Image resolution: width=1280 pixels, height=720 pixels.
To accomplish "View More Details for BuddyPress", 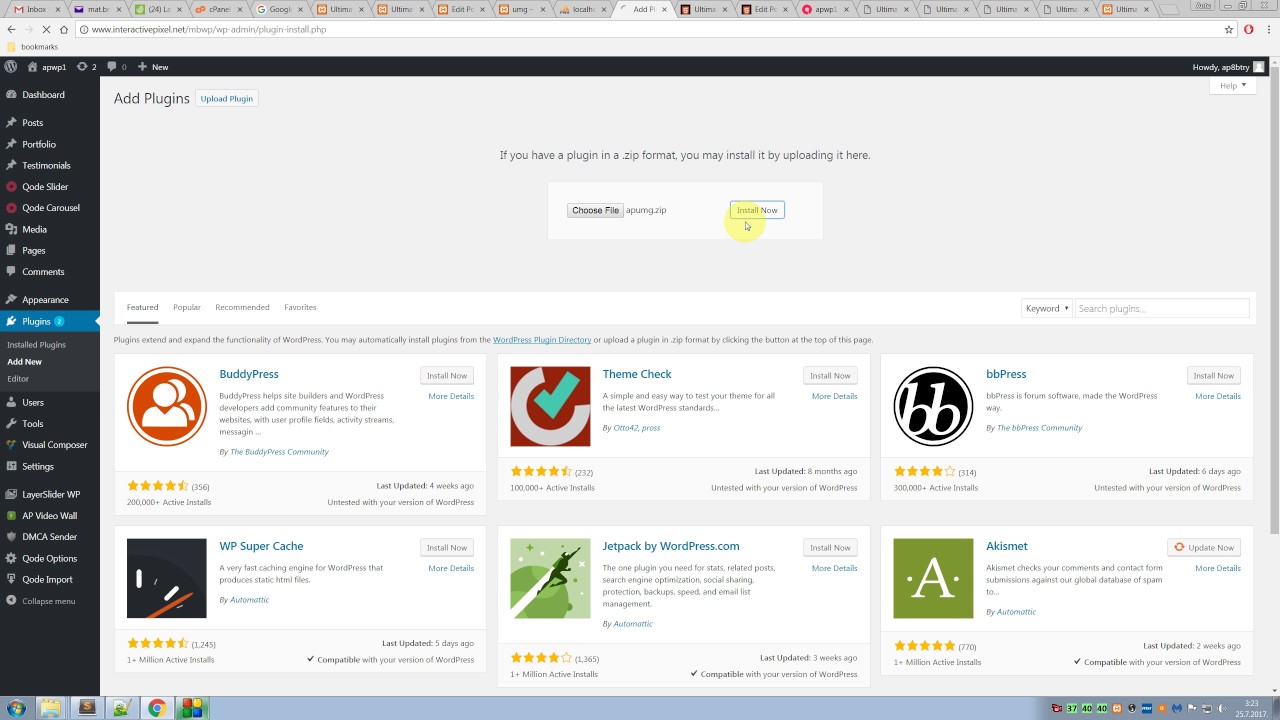I will click(451, 397).
